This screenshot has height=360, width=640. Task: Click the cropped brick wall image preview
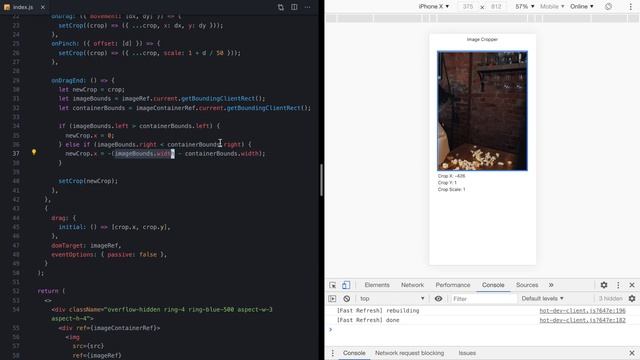pyautogui.click(x=482, y=111)
